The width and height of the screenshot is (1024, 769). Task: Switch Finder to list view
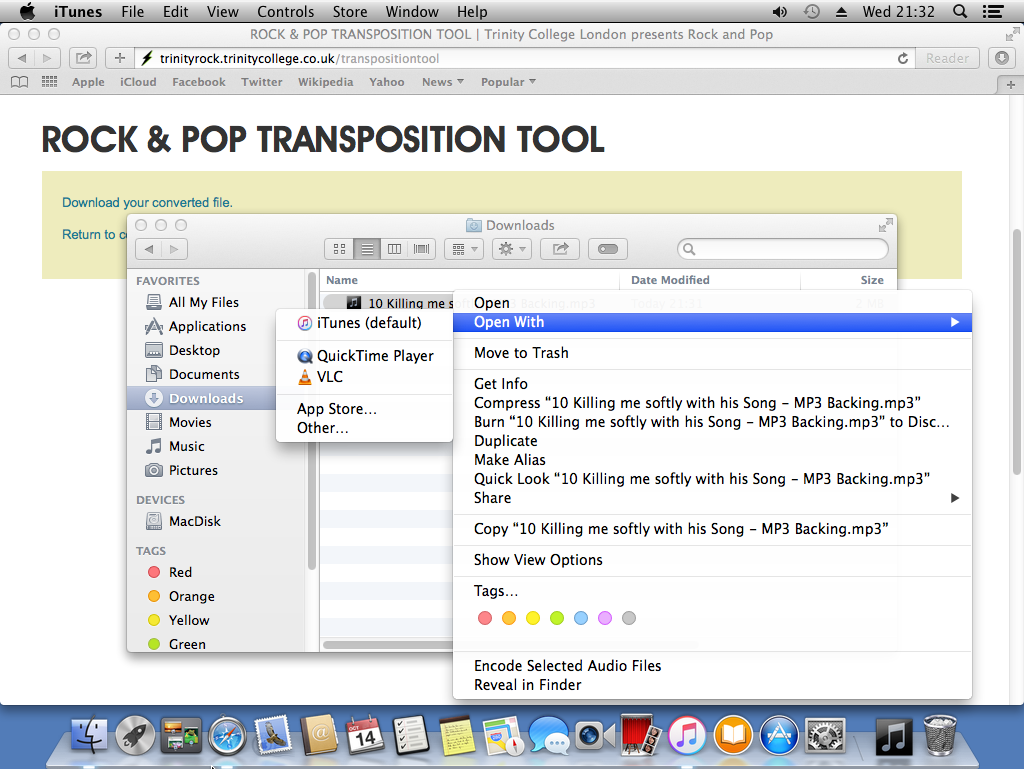(x=367, y=249)
